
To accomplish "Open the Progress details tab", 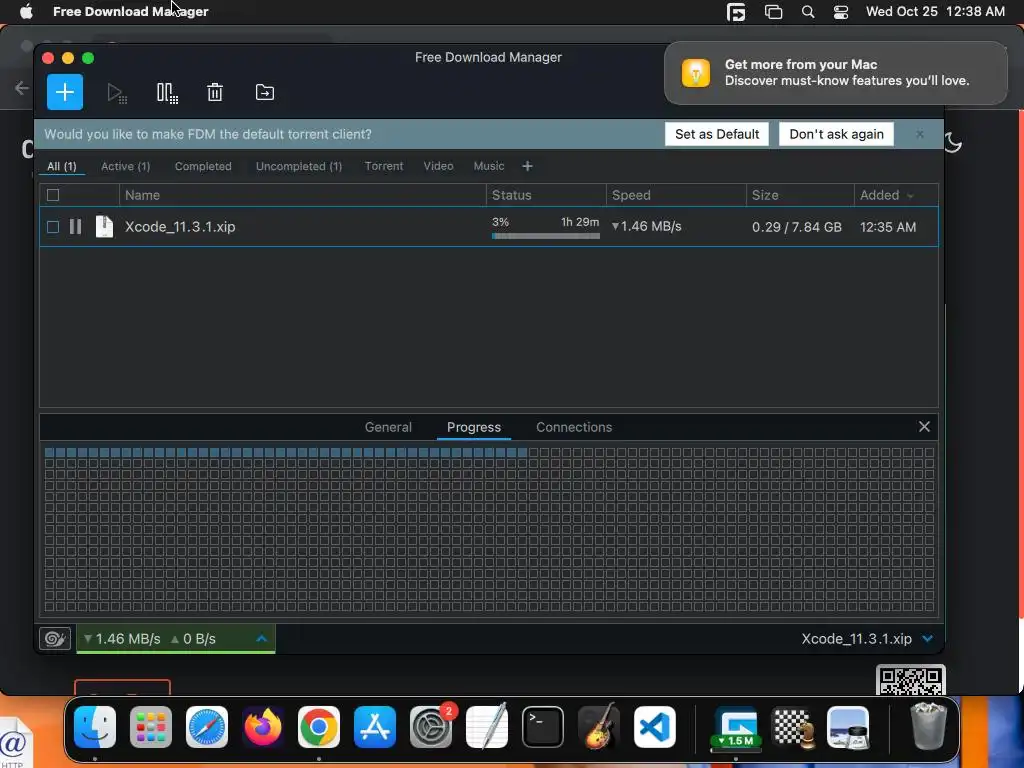I will (x=474, y=427).
